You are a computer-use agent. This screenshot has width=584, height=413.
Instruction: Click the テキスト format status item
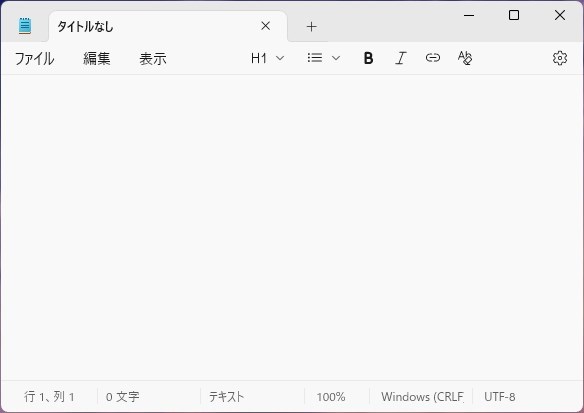[226, 397]
